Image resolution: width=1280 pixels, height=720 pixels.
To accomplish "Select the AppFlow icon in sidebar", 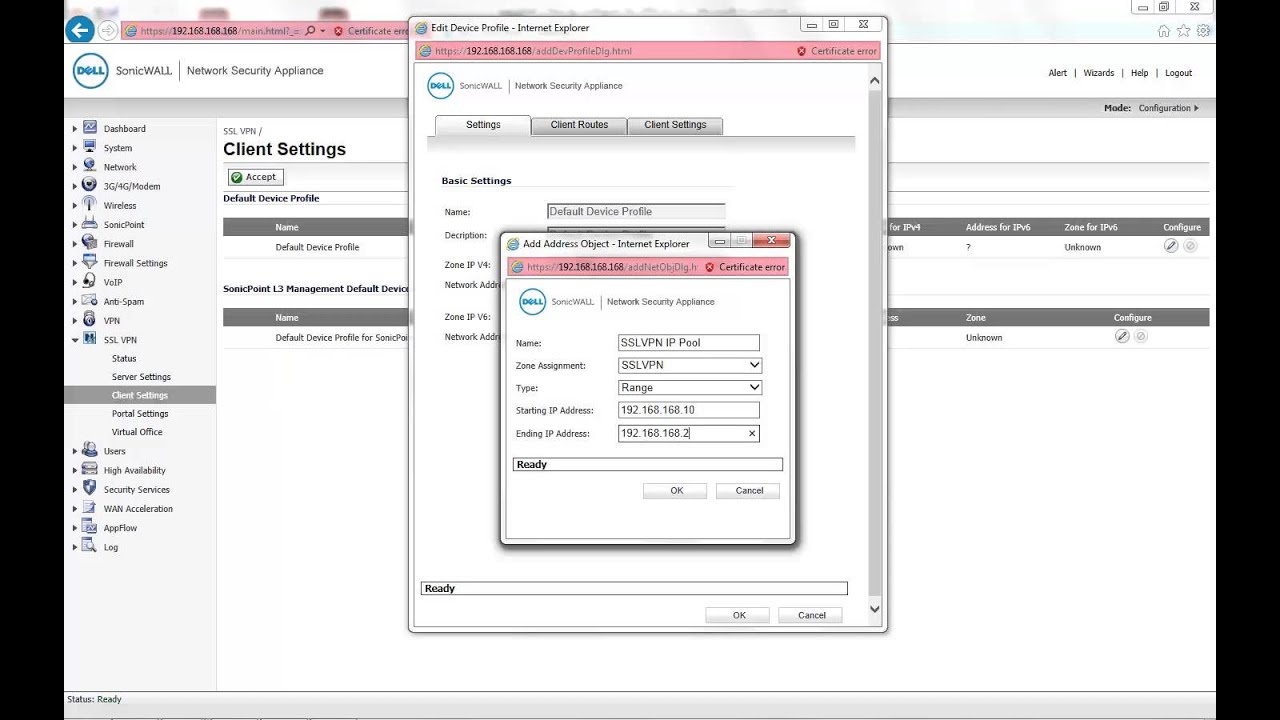I will point(90,527).
